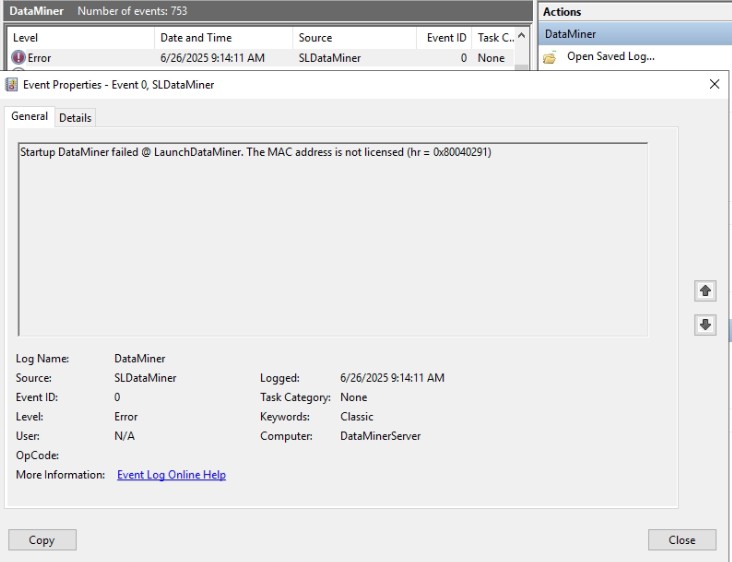This screenshot has width=732, height=562.
Task: Select the 6/26/2025 9:14:11 AM cell in the event row
Action: click(x=212, y=58)
